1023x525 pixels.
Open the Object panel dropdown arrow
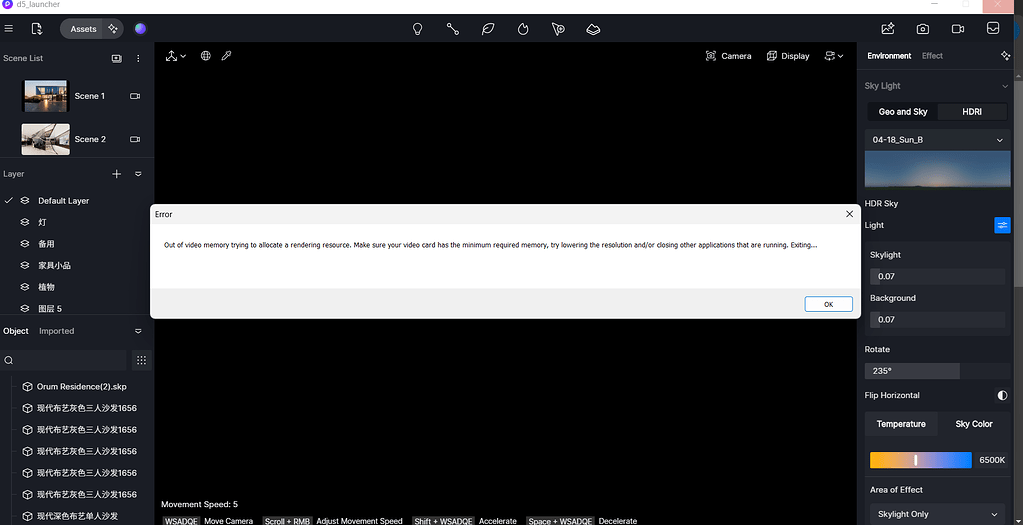[x=138, y=331]
